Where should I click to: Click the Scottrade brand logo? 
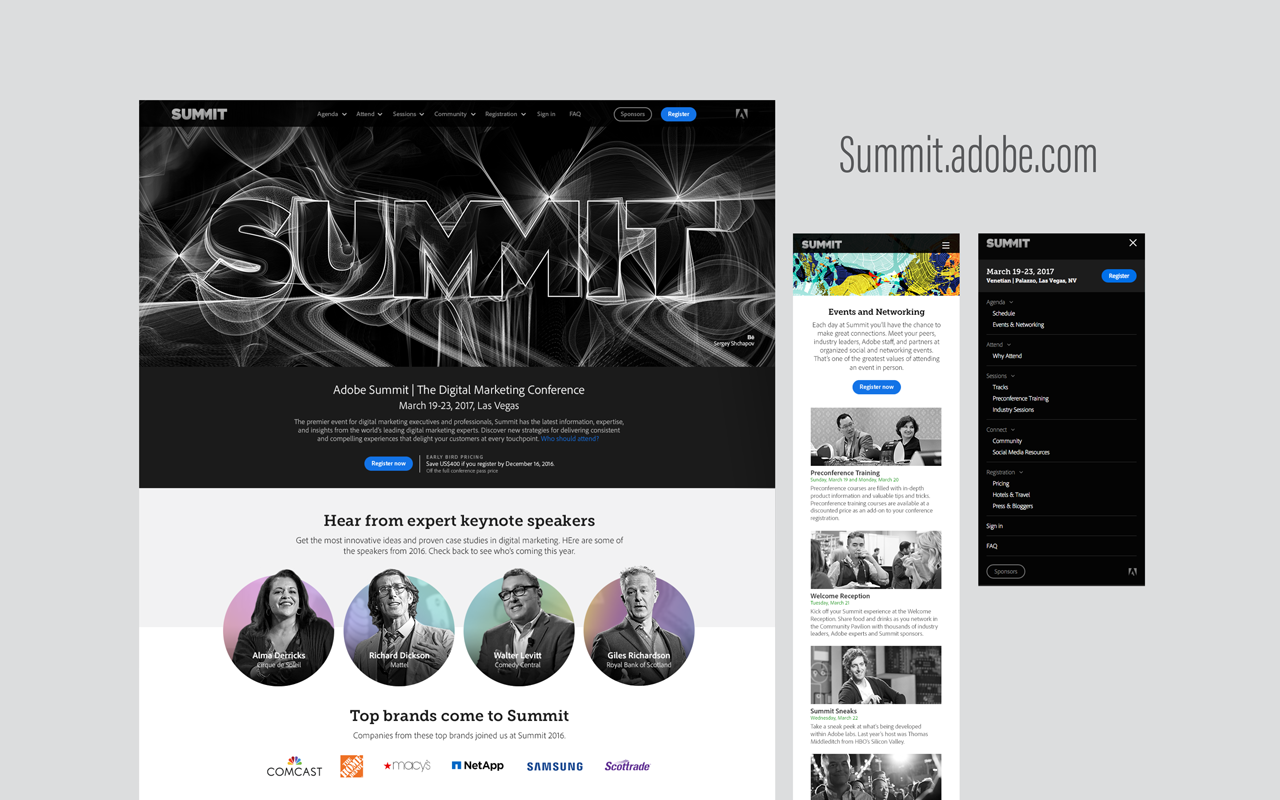pyautogui.click(x=627, y=766)
